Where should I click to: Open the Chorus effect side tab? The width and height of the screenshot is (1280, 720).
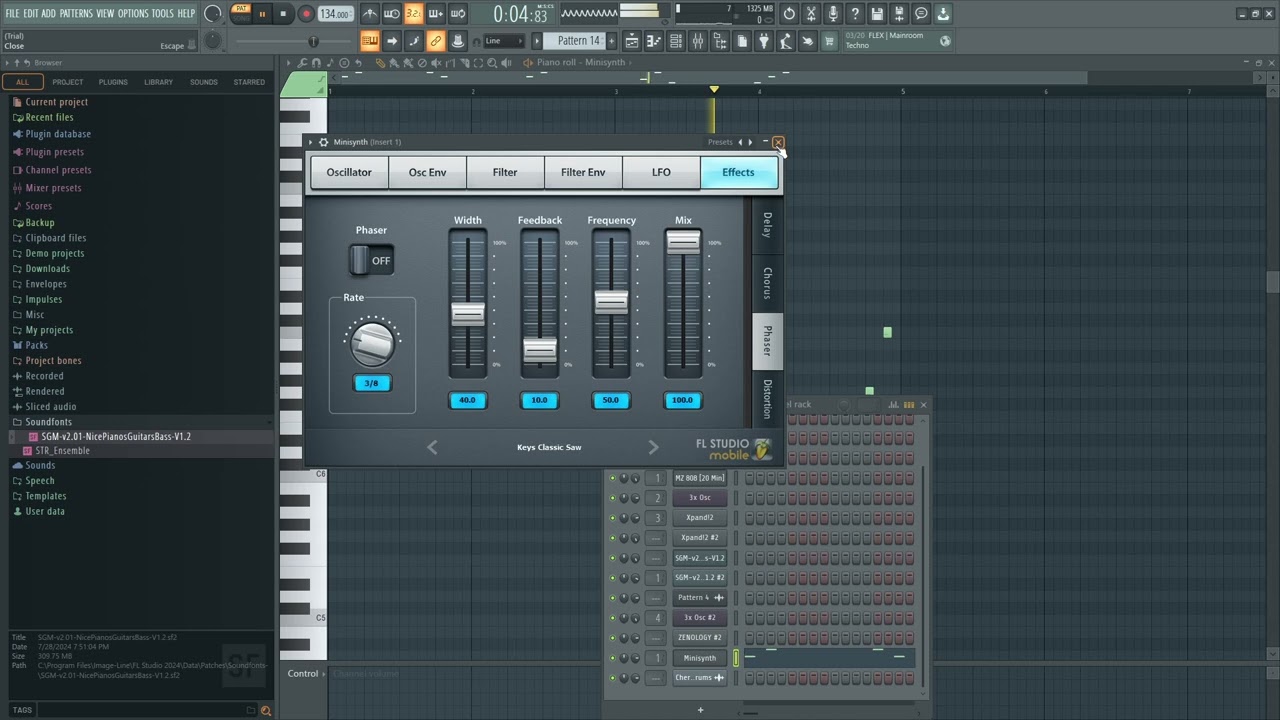click(767, 284)
